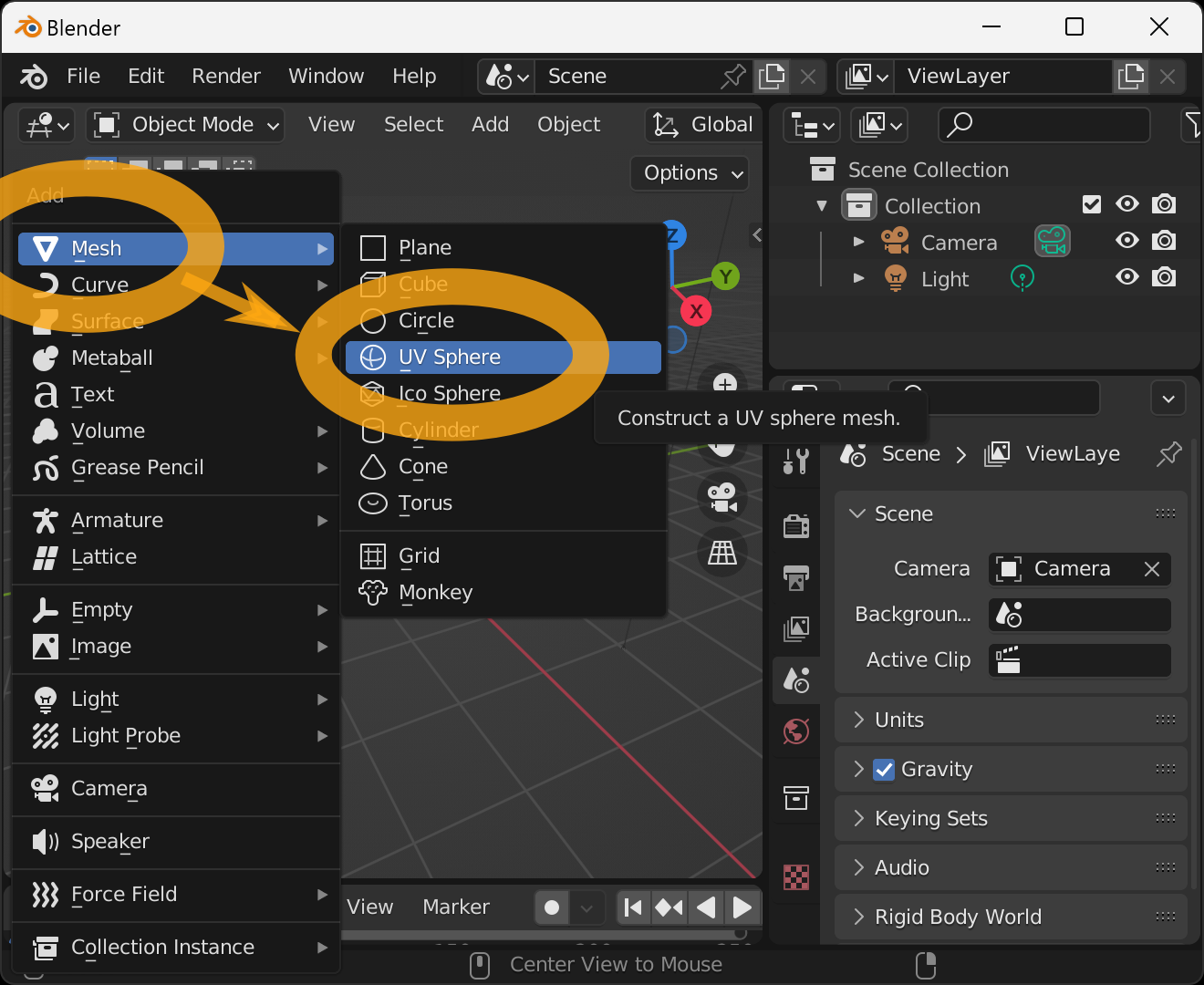Open the Object Mode dropdown

[185, 125]
